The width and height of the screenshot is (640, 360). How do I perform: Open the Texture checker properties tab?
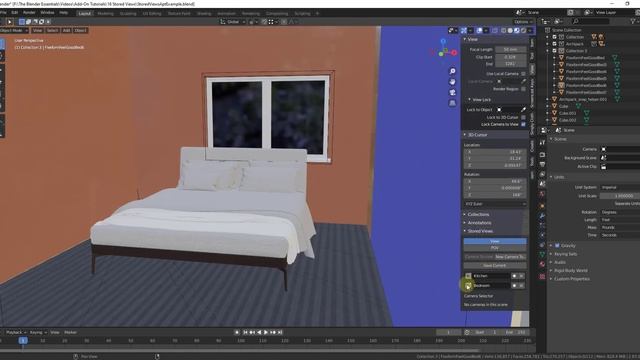tap(542, 276)
